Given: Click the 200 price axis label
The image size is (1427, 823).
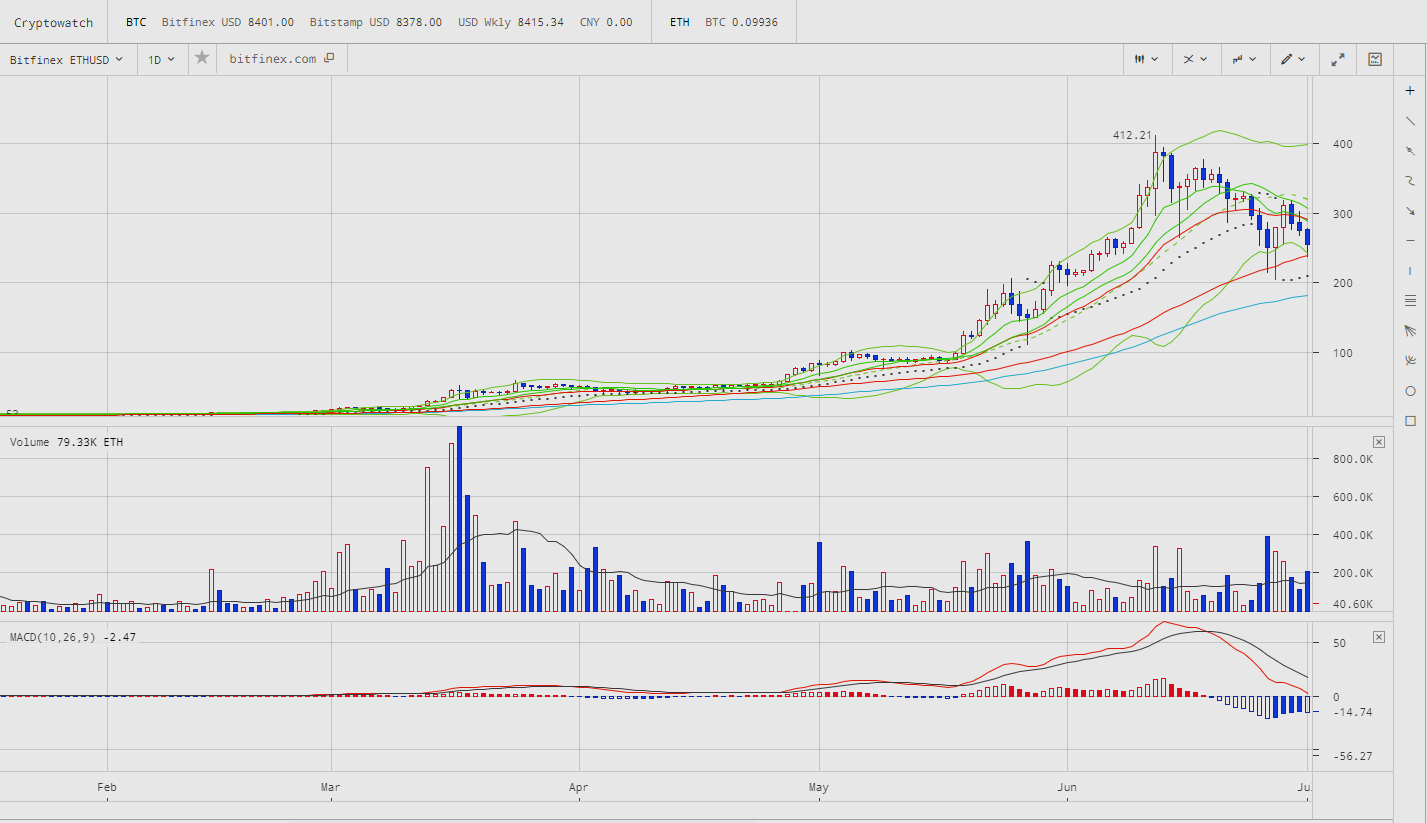Looking at the screenshot, I should (1342, 283).
